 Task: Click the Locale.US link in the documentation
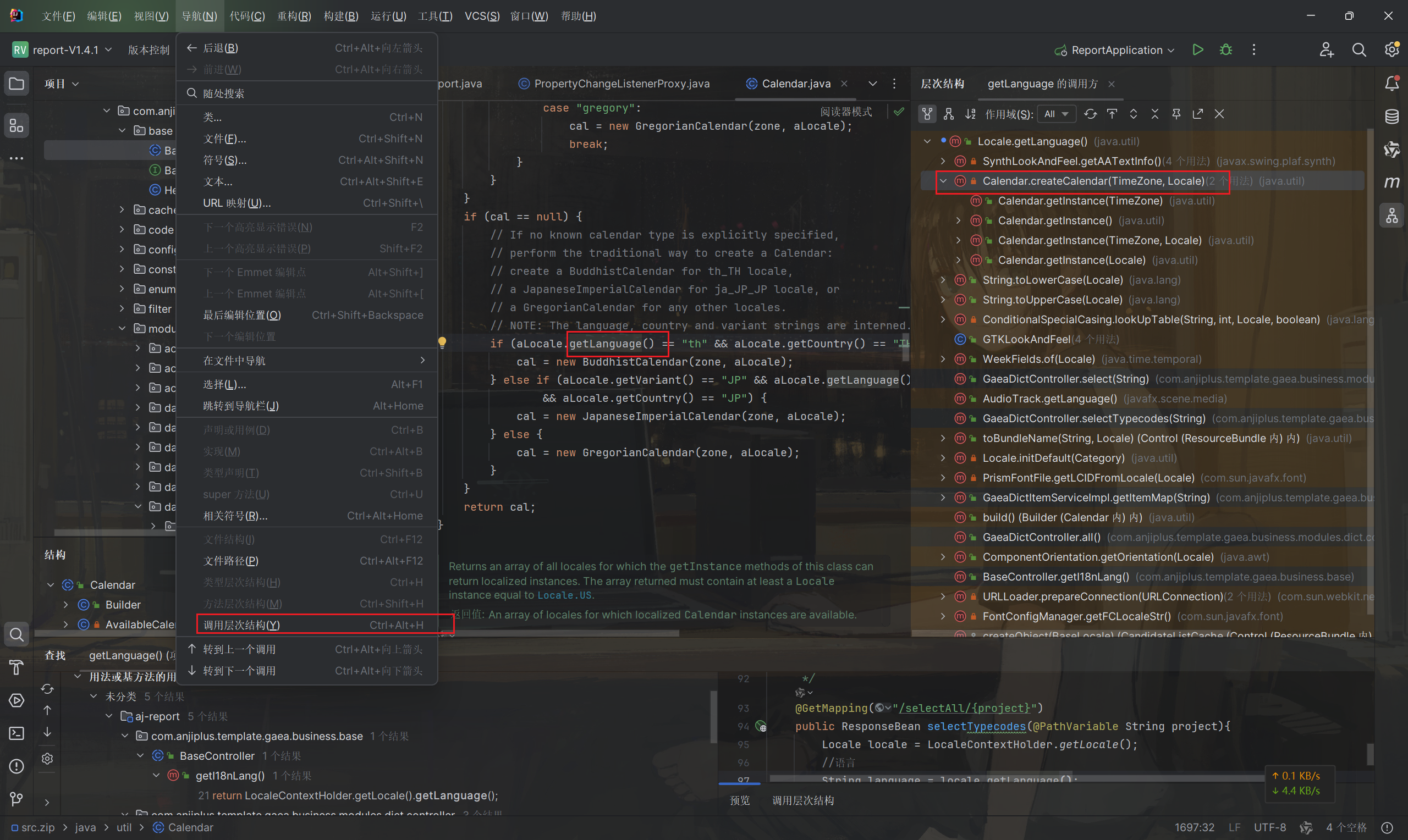click(x=564, y=595)
